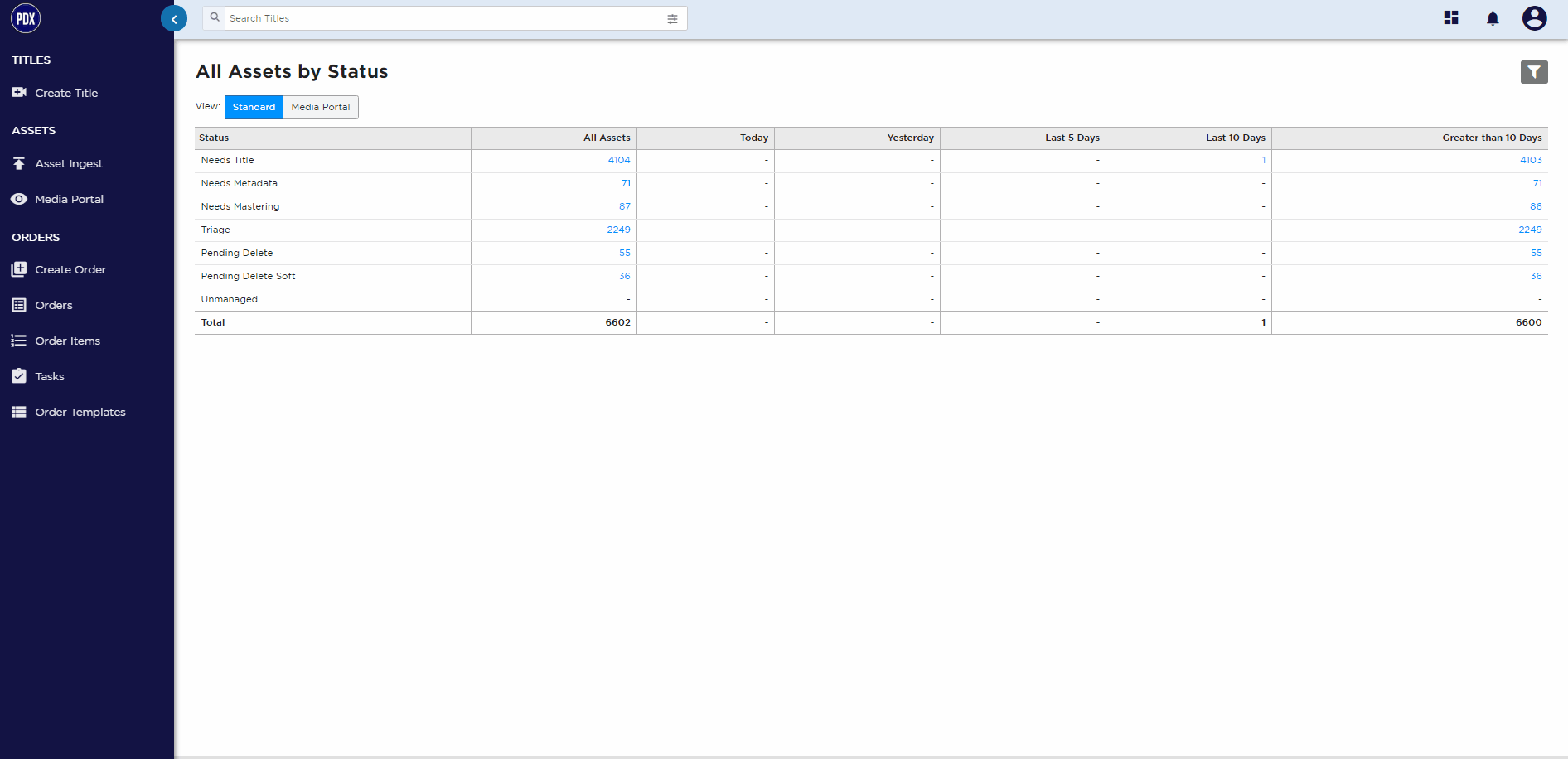1568x759 pixels.
Task: Open the dashboard grid icon
Action: click(x=1451, y=17)
